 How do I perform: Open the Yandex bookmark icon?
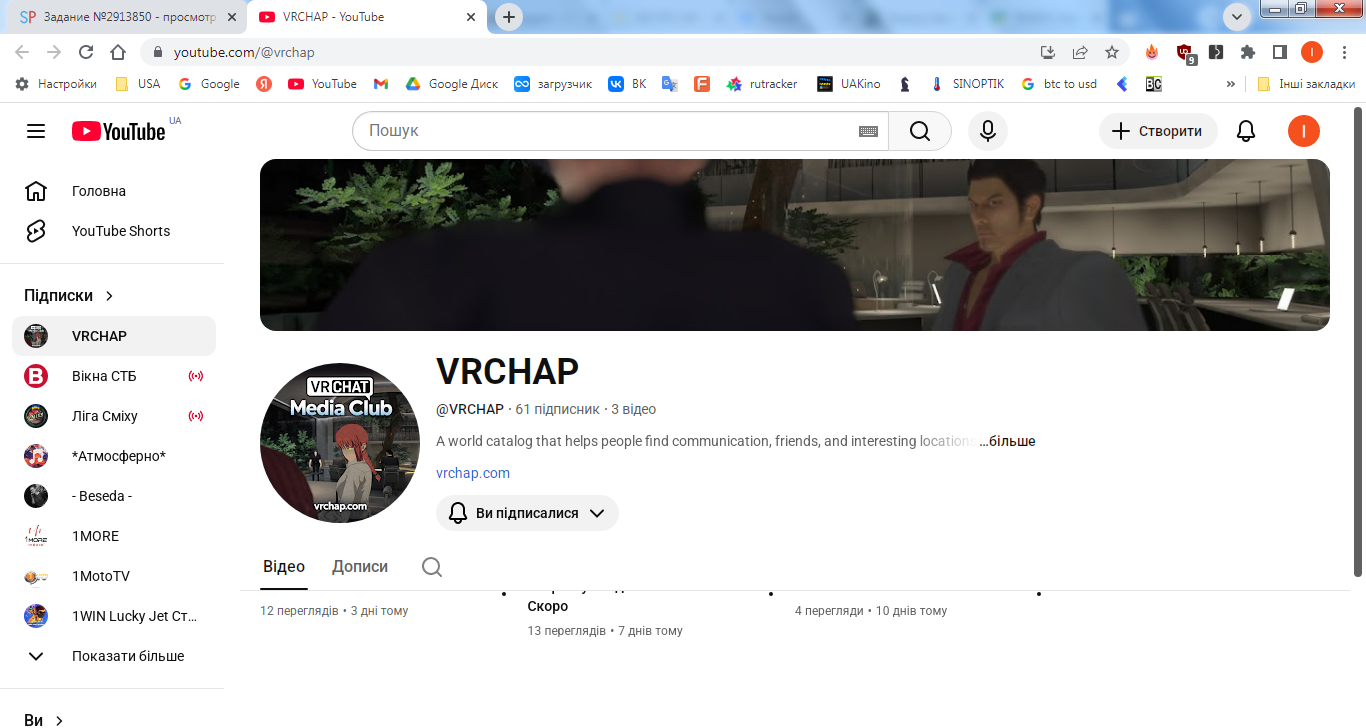(x=264, y=84)
